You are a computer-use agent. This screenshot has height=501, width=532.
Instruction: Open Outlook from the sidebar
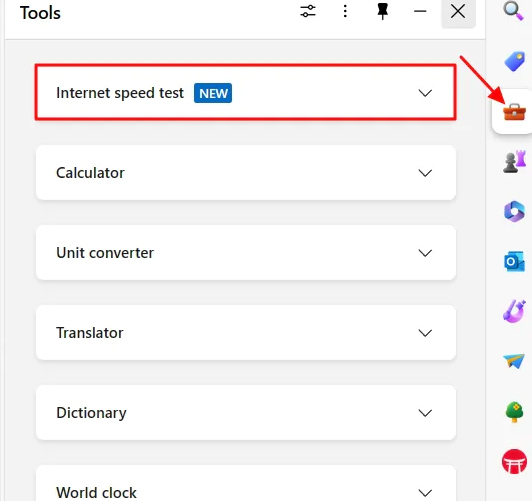click(514, 262)
